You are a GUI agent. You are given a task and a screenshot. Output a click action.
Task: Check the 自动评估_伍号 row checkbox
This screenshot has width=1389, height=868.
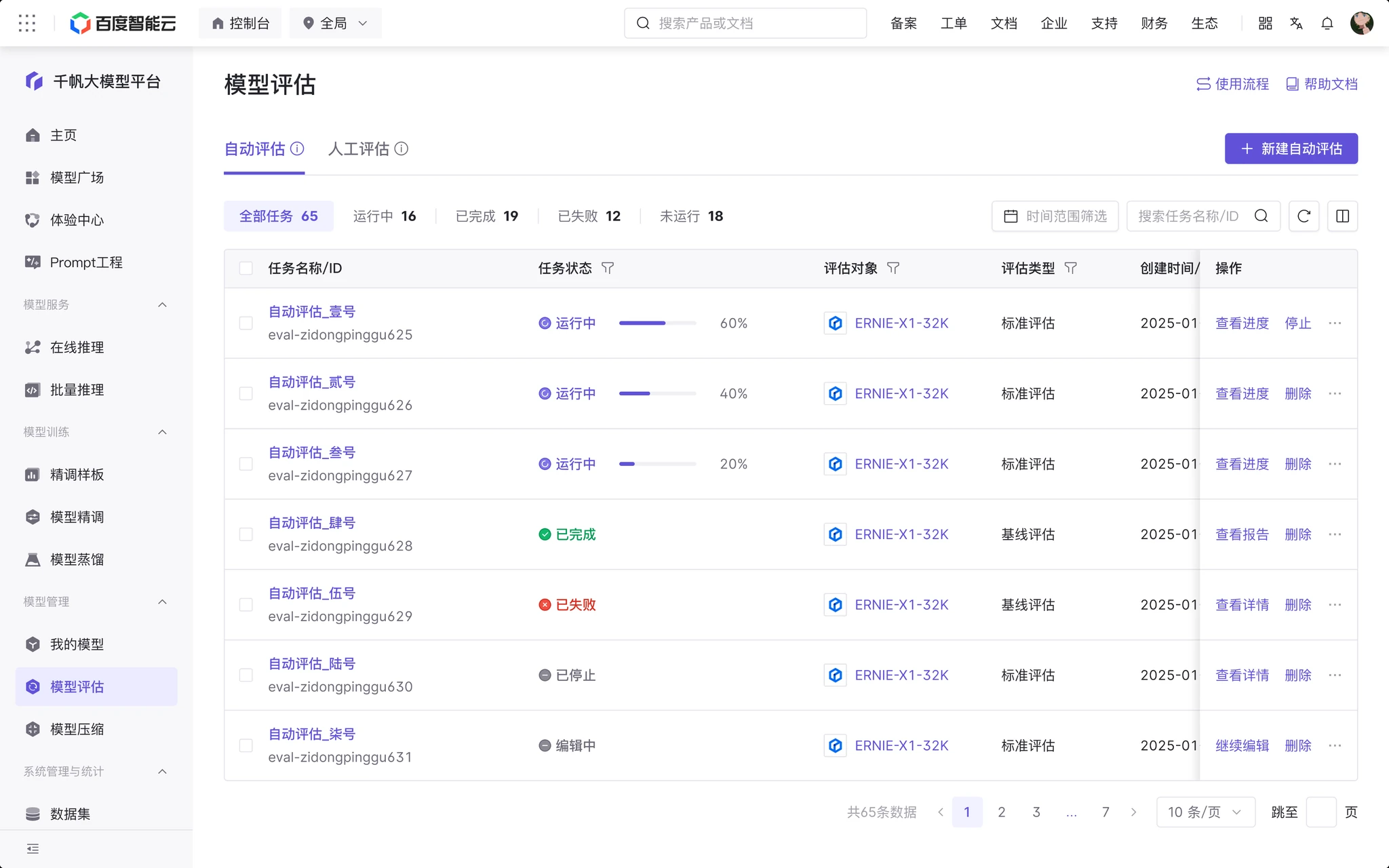tap(246, 605)
